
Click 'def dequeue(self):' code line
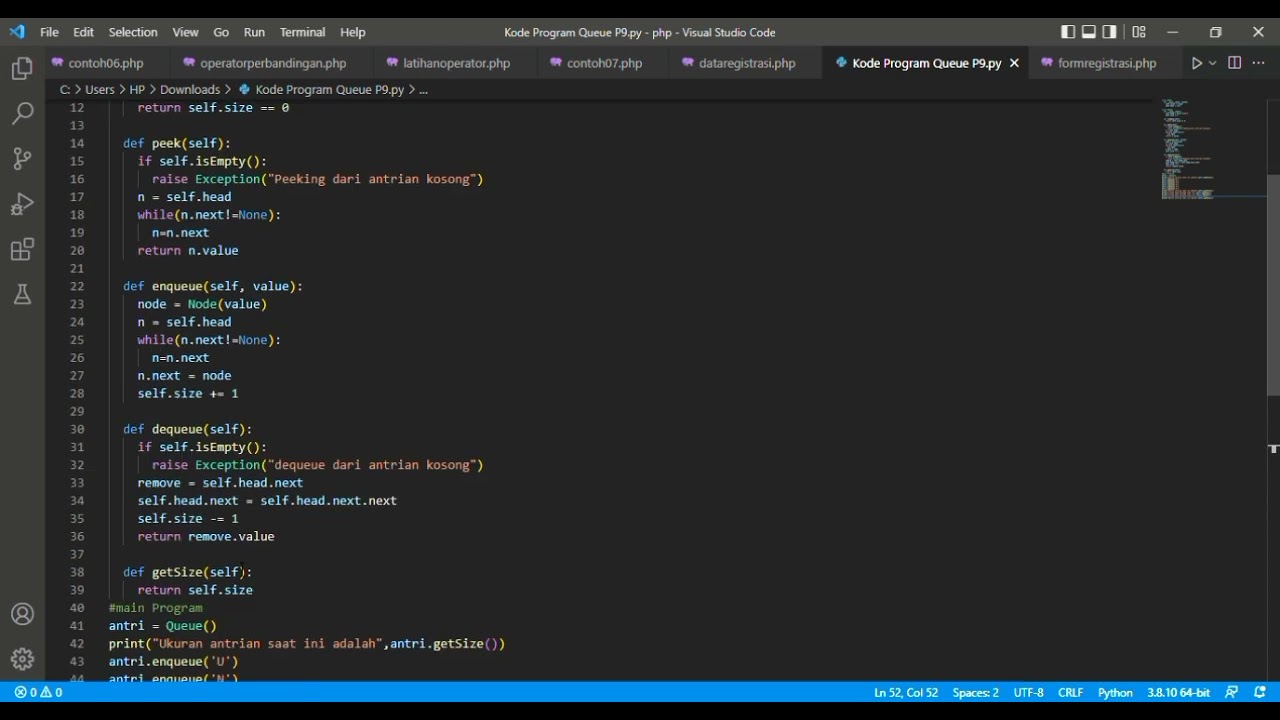pyautogui.click(x=188, y=429)
